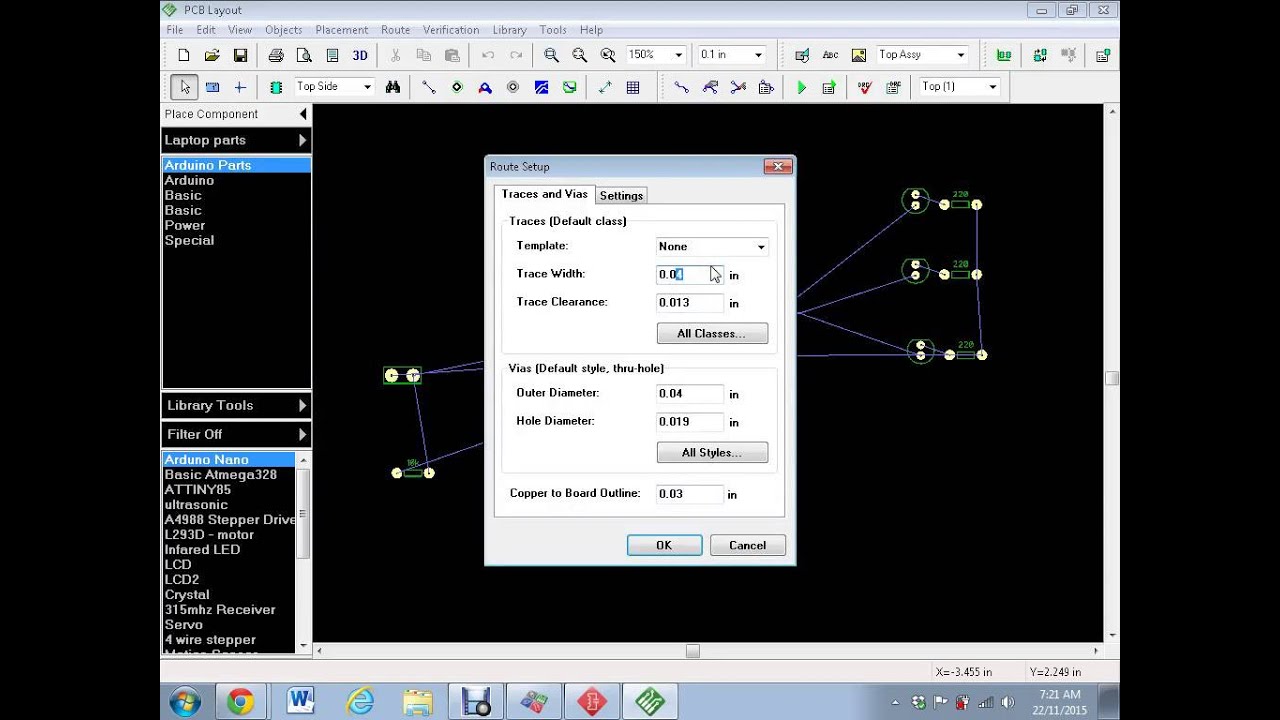1280x720 pixels.
Task: Open the Top Assy layer dropdown
Action: pyautogui.click(x=961, y=55)
